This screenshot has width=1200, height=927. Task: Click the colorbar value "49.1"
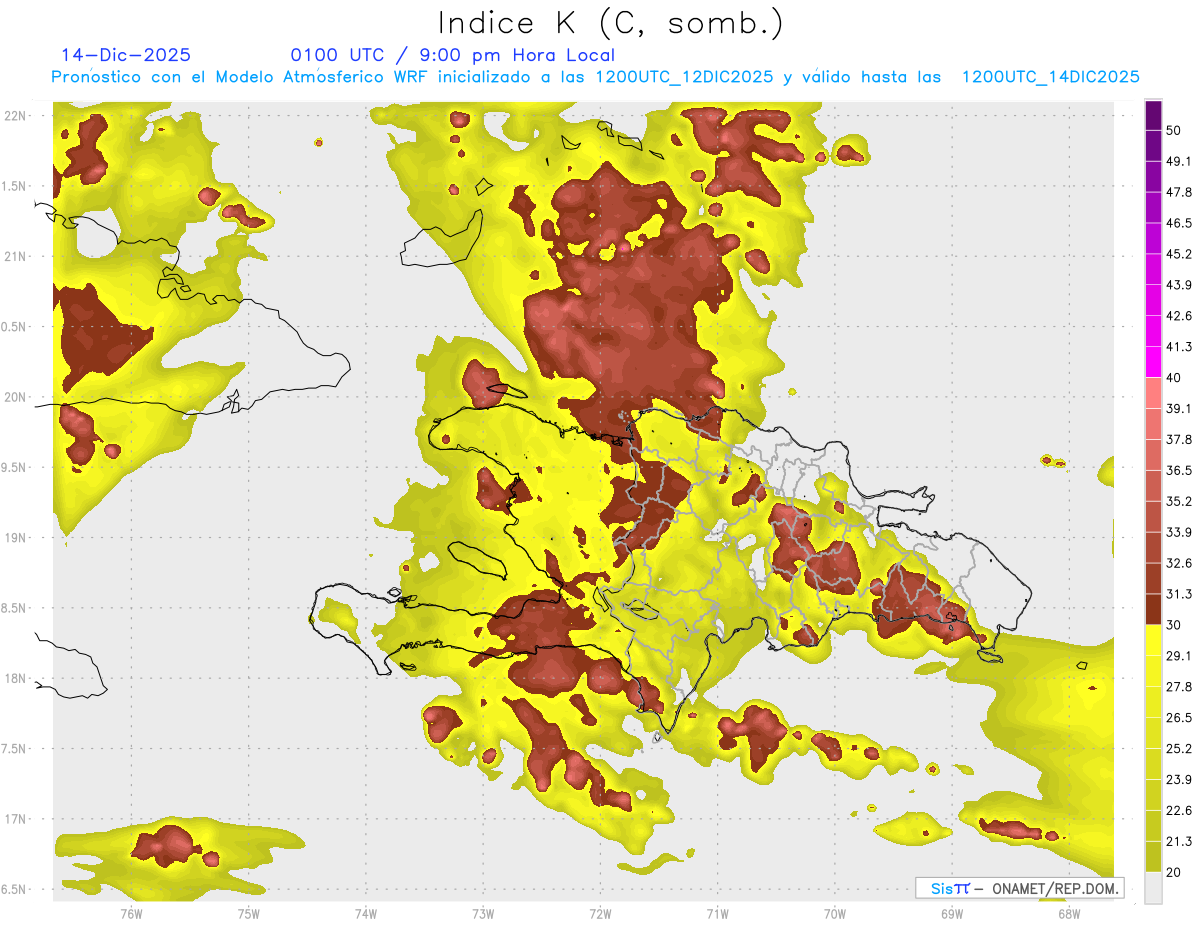click(1179, 161)
